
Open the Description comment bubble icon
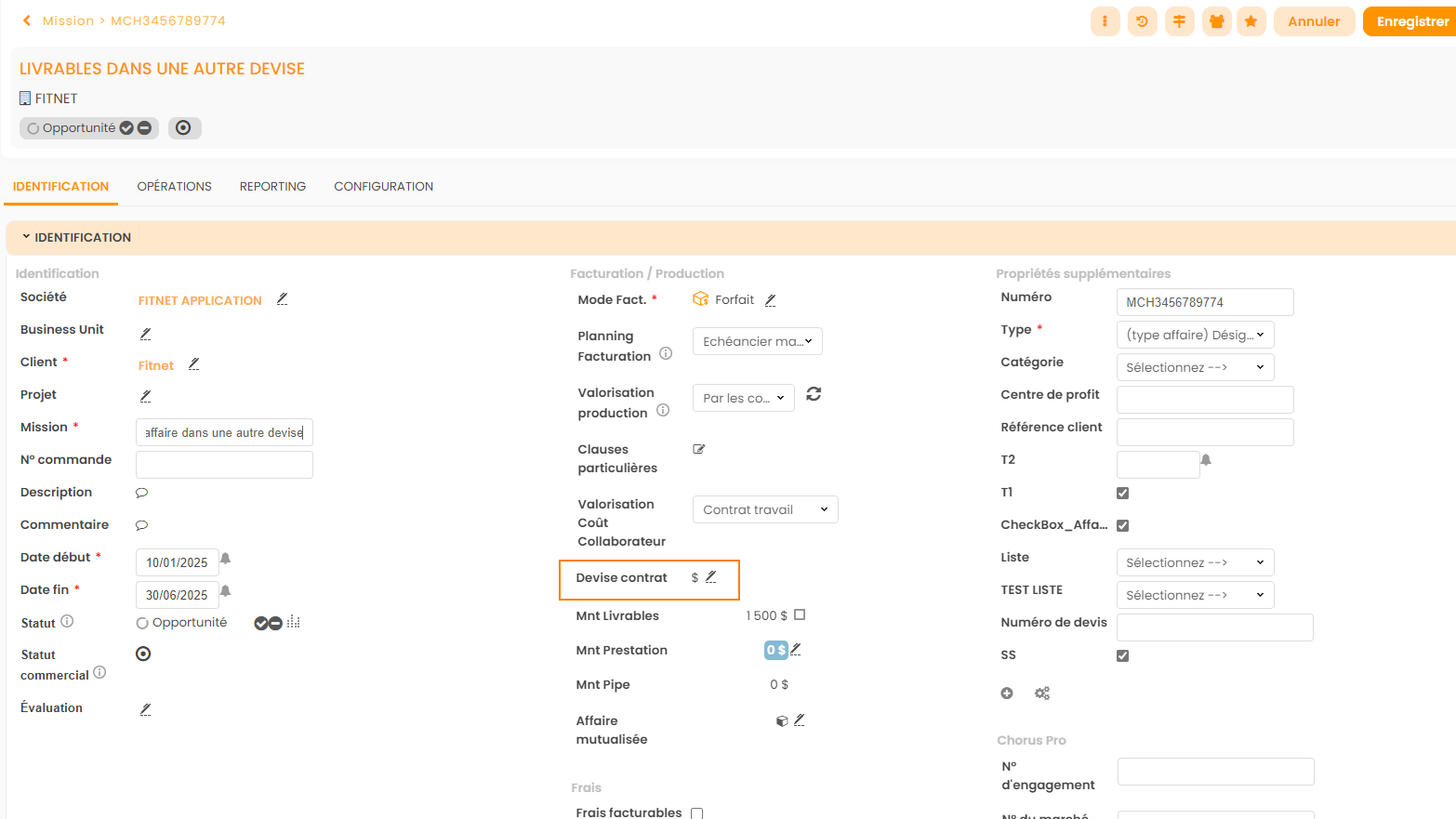point(141,493)
